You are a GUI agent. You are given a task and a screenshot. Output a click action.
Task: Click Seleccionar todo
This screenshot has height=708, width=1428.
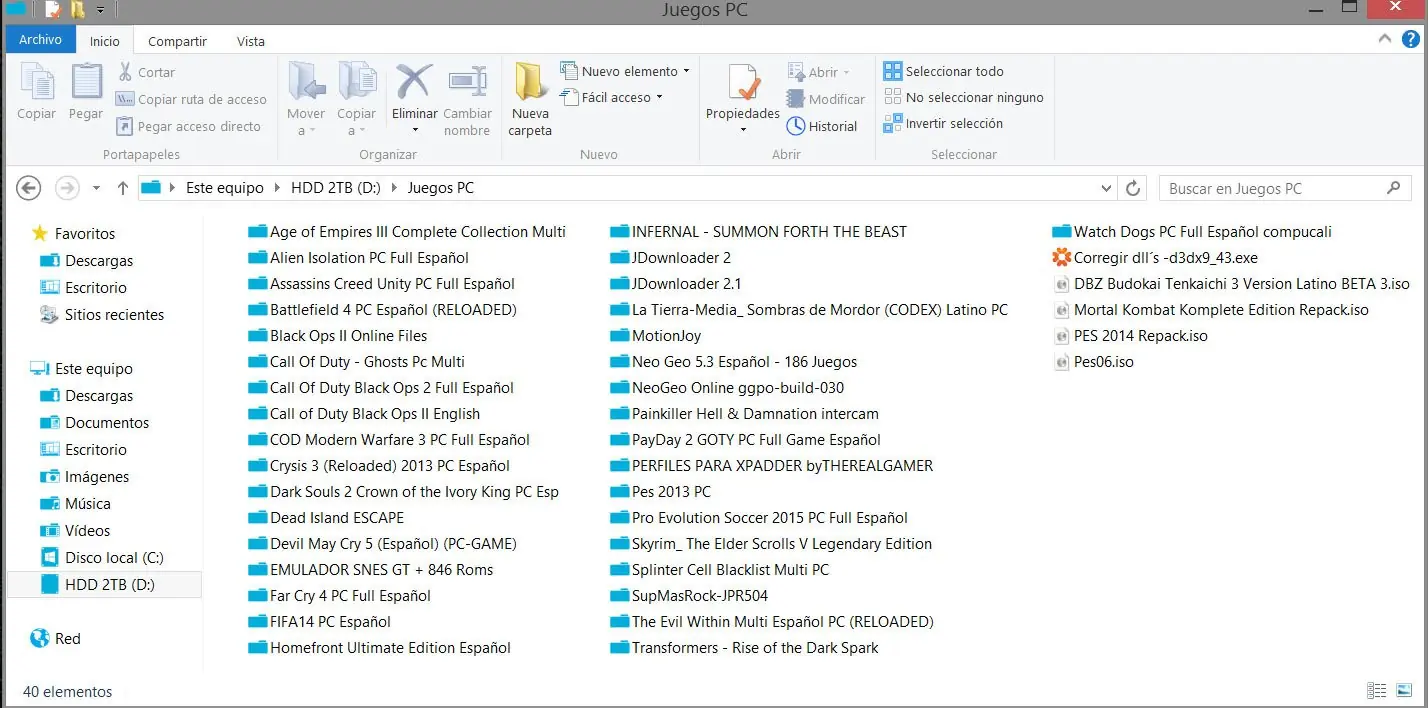(943, 71)
